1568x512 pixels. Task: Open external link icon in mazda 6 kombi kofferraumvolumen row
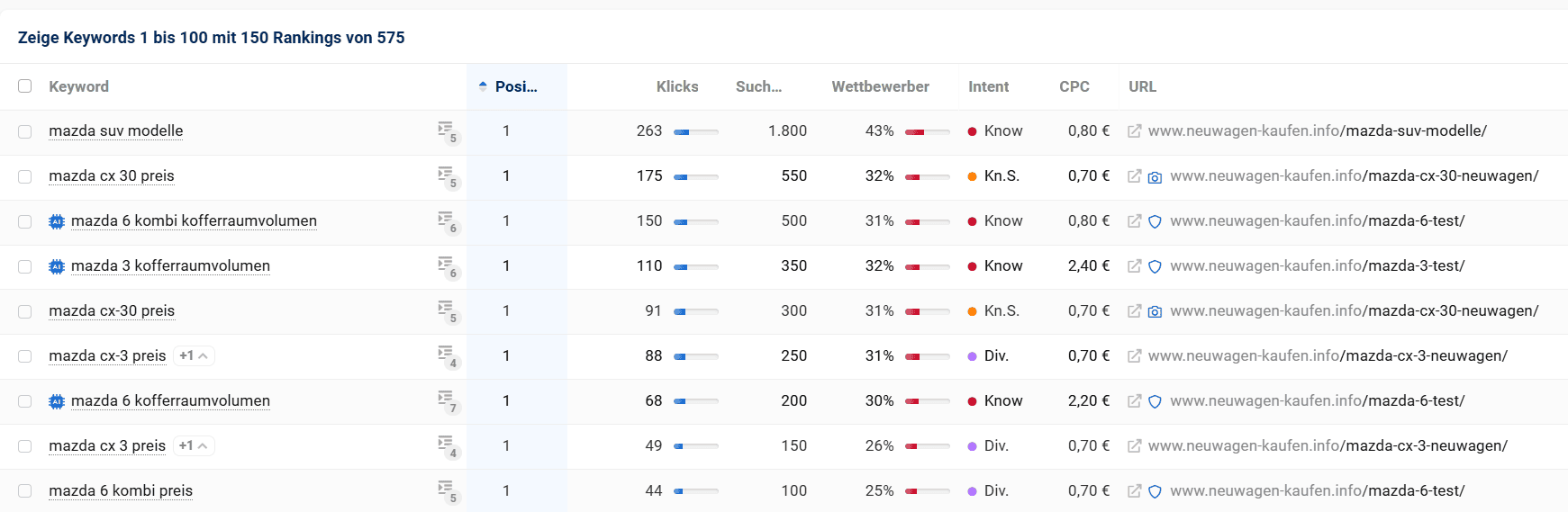pos(1135,221)
